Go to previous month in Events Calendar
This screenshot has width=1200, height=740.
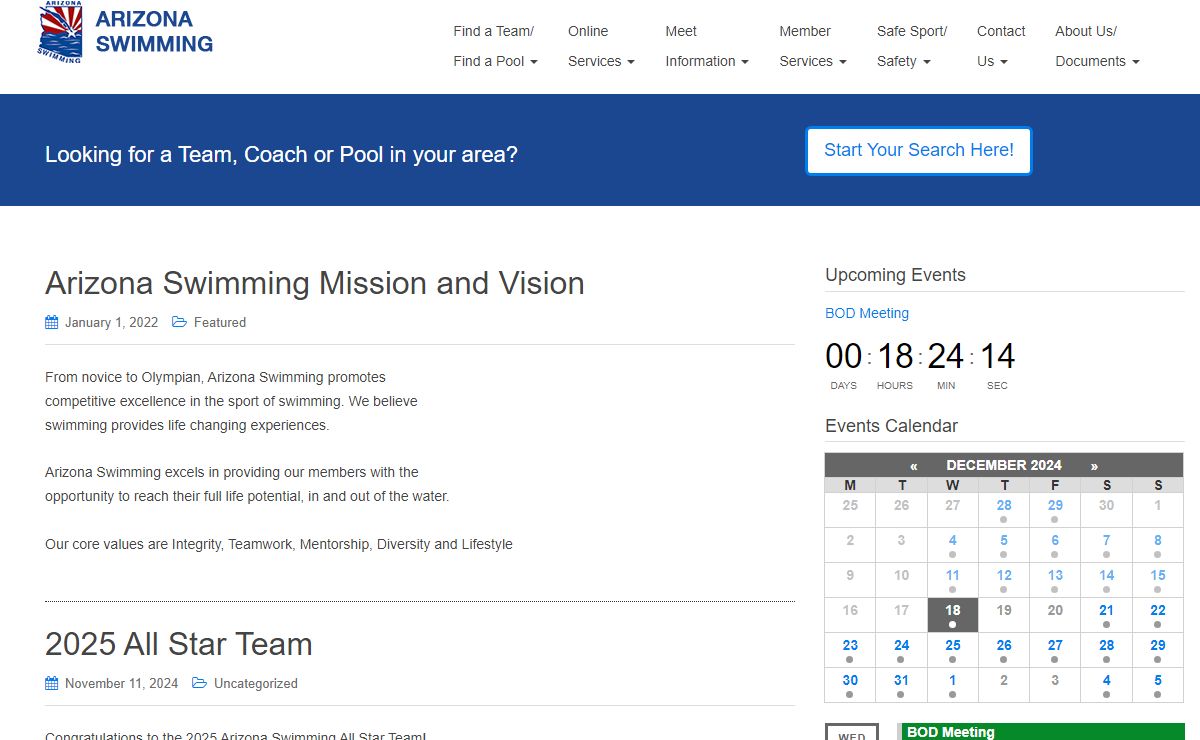click(914, 465)
